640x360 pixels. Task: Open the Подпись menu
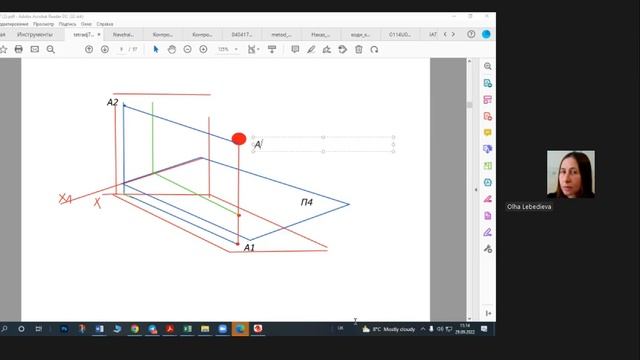tap(67, 24)
